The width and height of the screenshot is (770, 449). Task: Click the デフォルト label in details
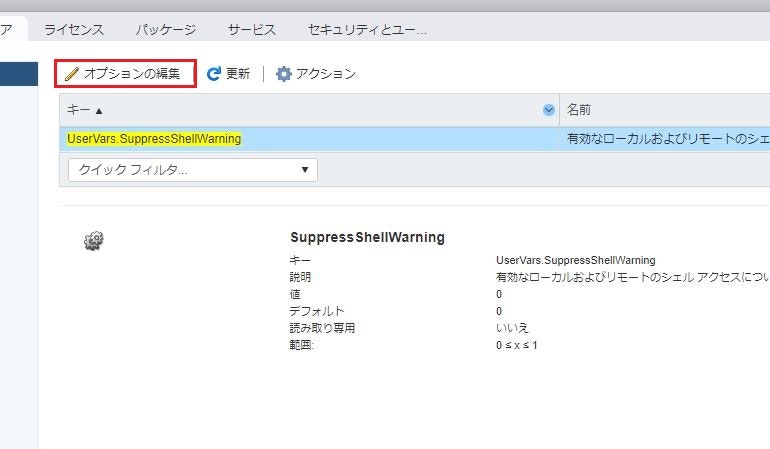[317, 311]
